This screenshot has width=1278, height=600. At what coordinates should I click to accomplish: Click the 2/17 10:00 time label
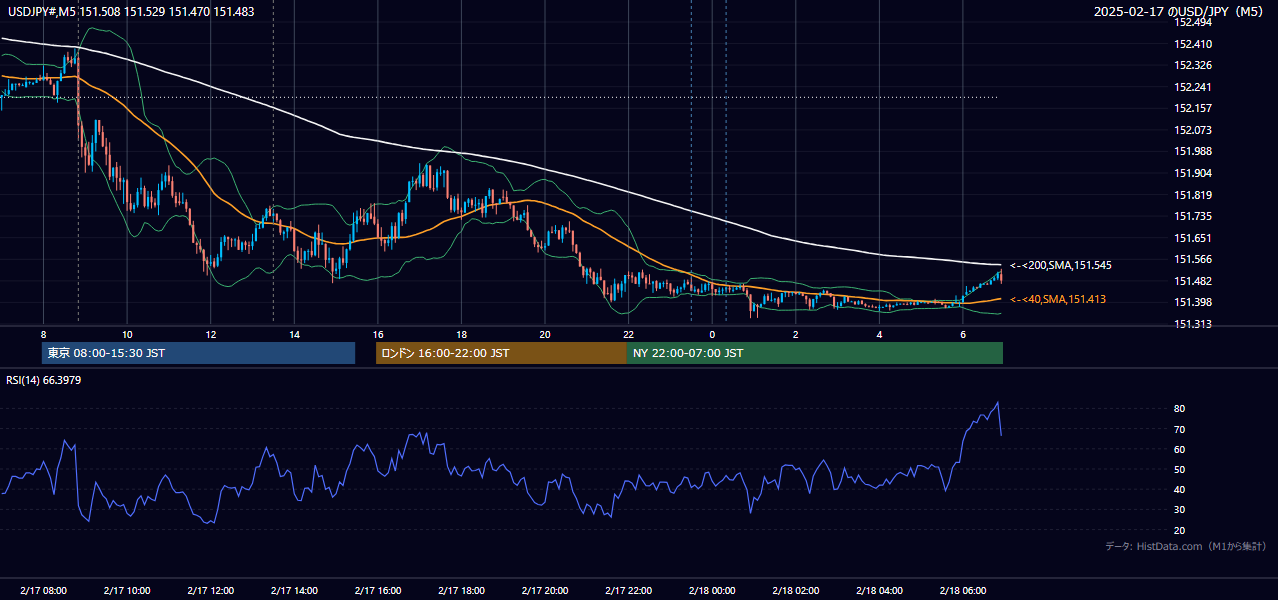[x=127, y=591]
